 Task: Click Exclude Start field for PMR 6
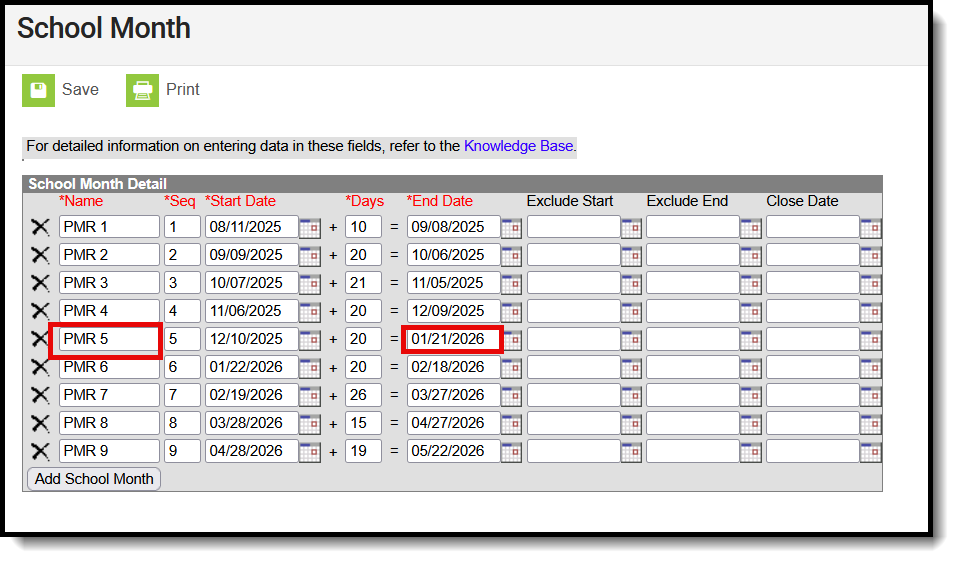tap(574, 367)
